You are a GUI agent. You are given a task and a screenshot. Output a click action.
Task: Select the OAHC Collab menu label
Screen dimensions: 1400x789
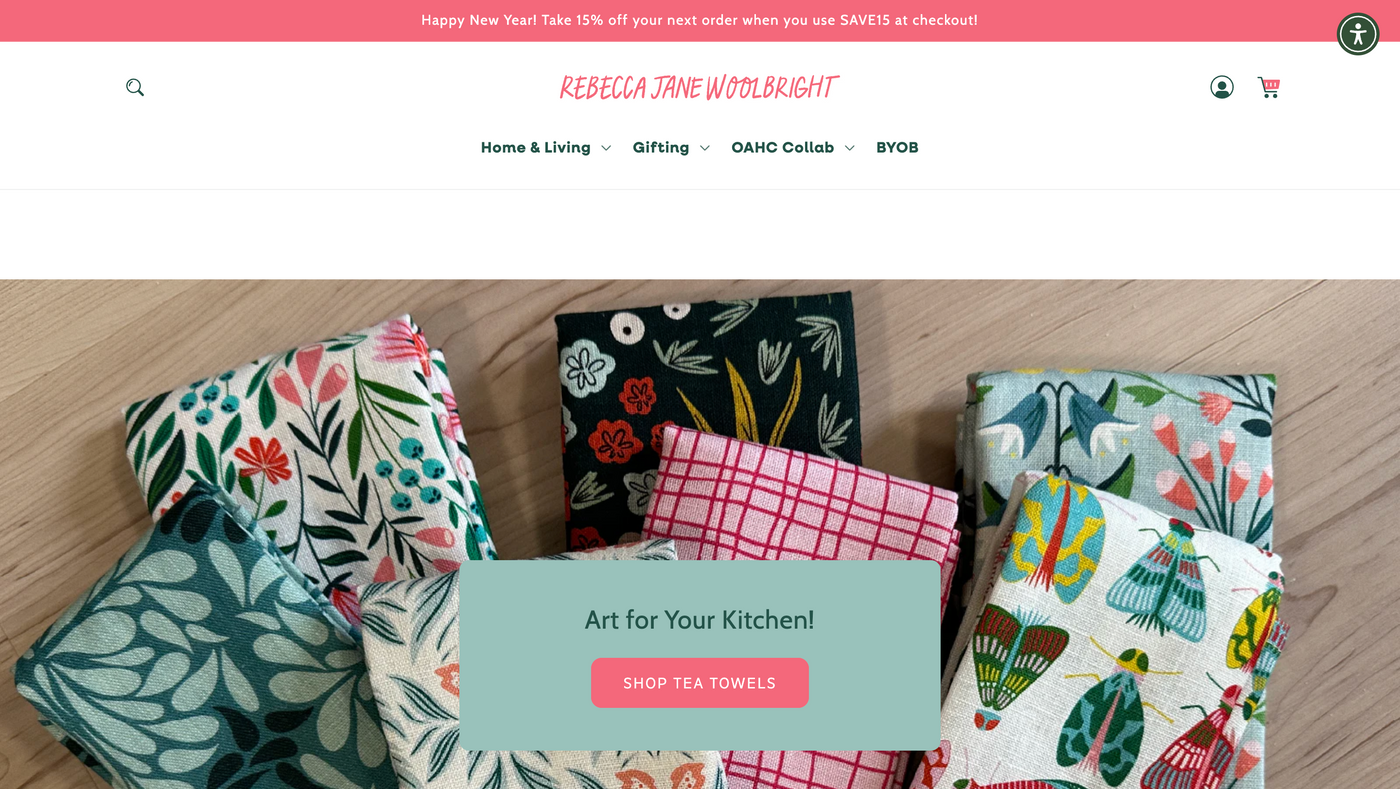782,147
